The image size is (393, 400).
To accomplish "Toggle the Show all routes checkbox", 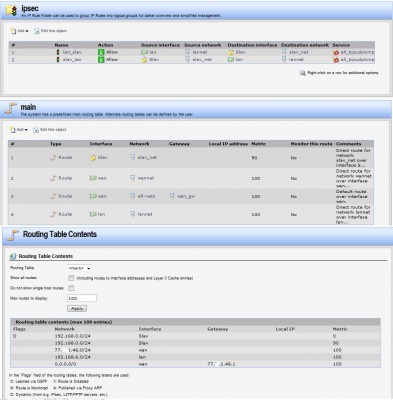I will pos(71,278).
